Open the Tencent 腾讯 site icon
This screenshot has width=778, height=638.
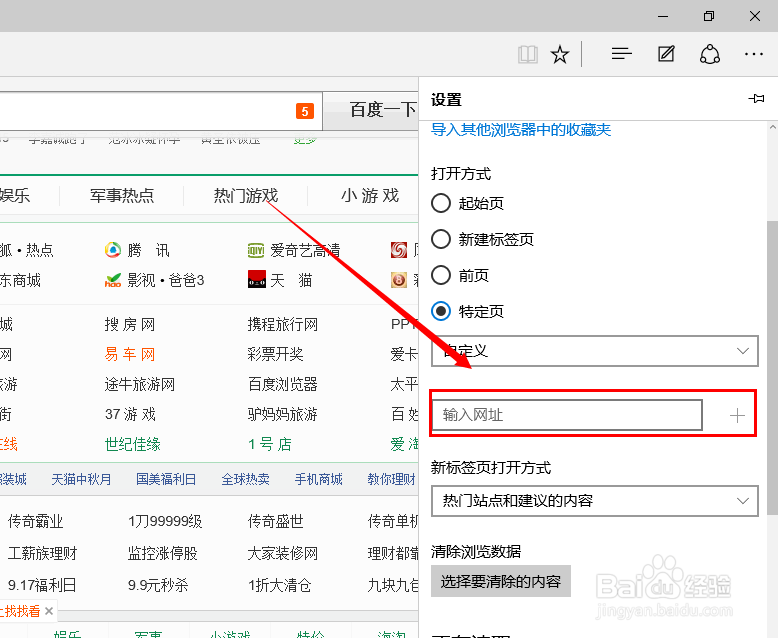pyautogui.click(x=113, y=250)
